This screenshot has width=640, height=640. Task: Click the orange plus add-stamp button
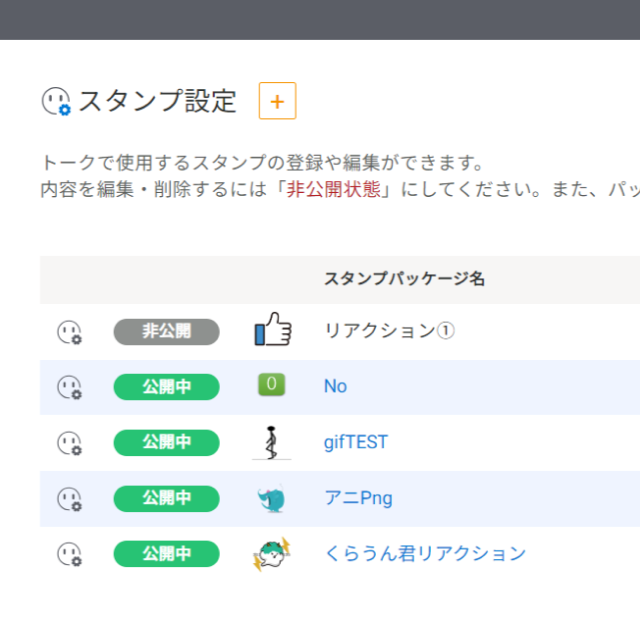click(277, 101)
